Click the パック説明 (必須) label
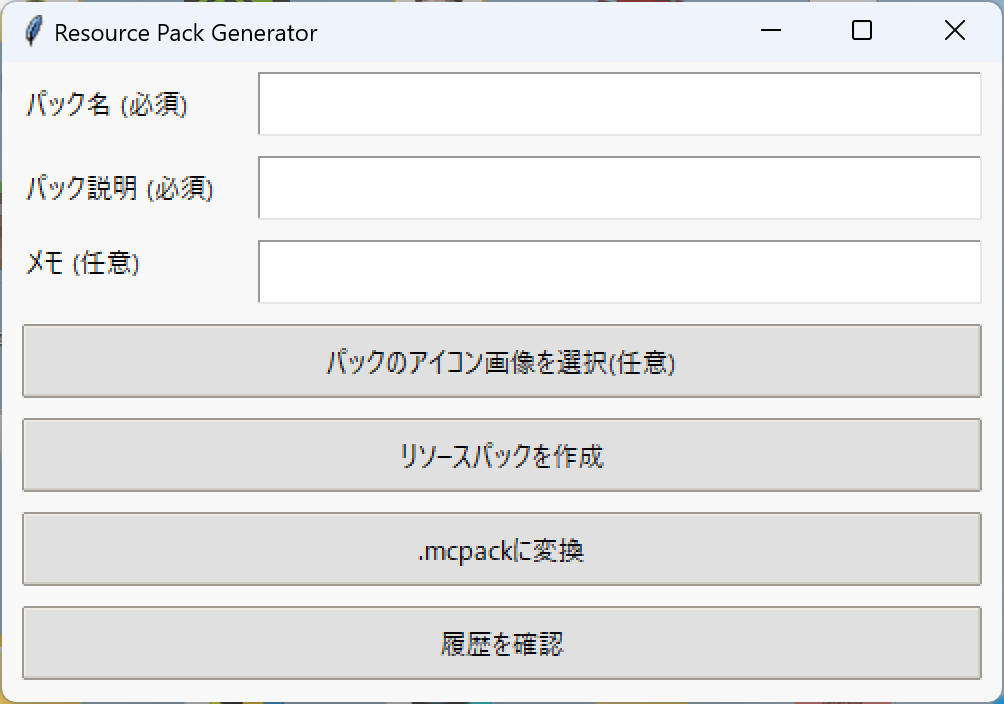 pos(120,188)
